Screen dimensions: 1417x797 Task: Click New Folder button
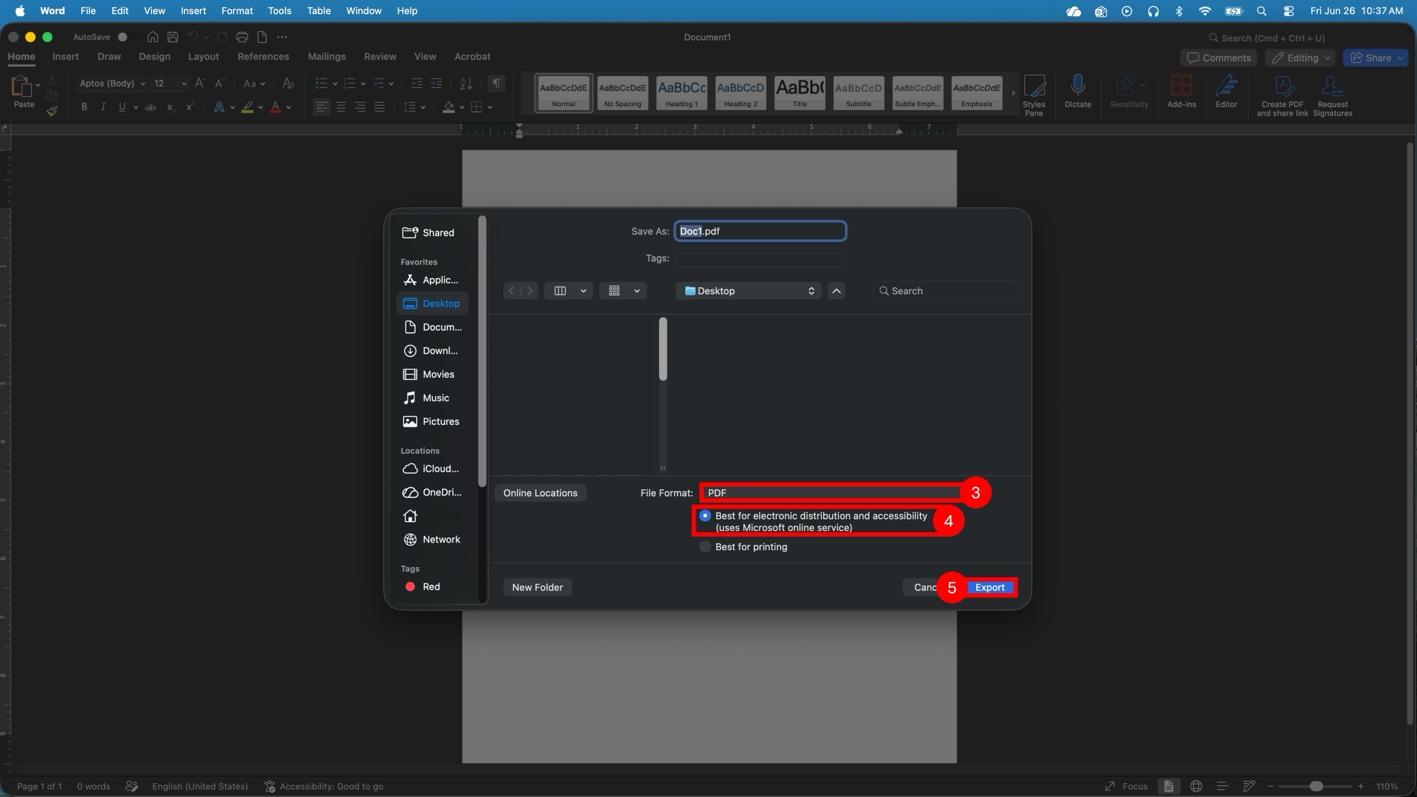537,588
